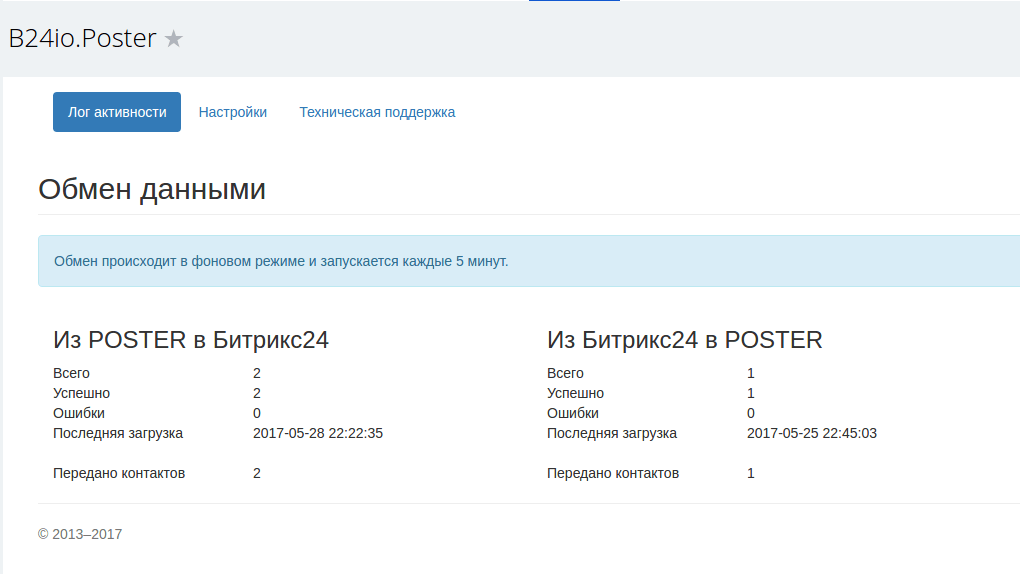Click the © 2013–2017 footer text
The height and width of the screenshot is (574, 1020).
coord(80,534)
